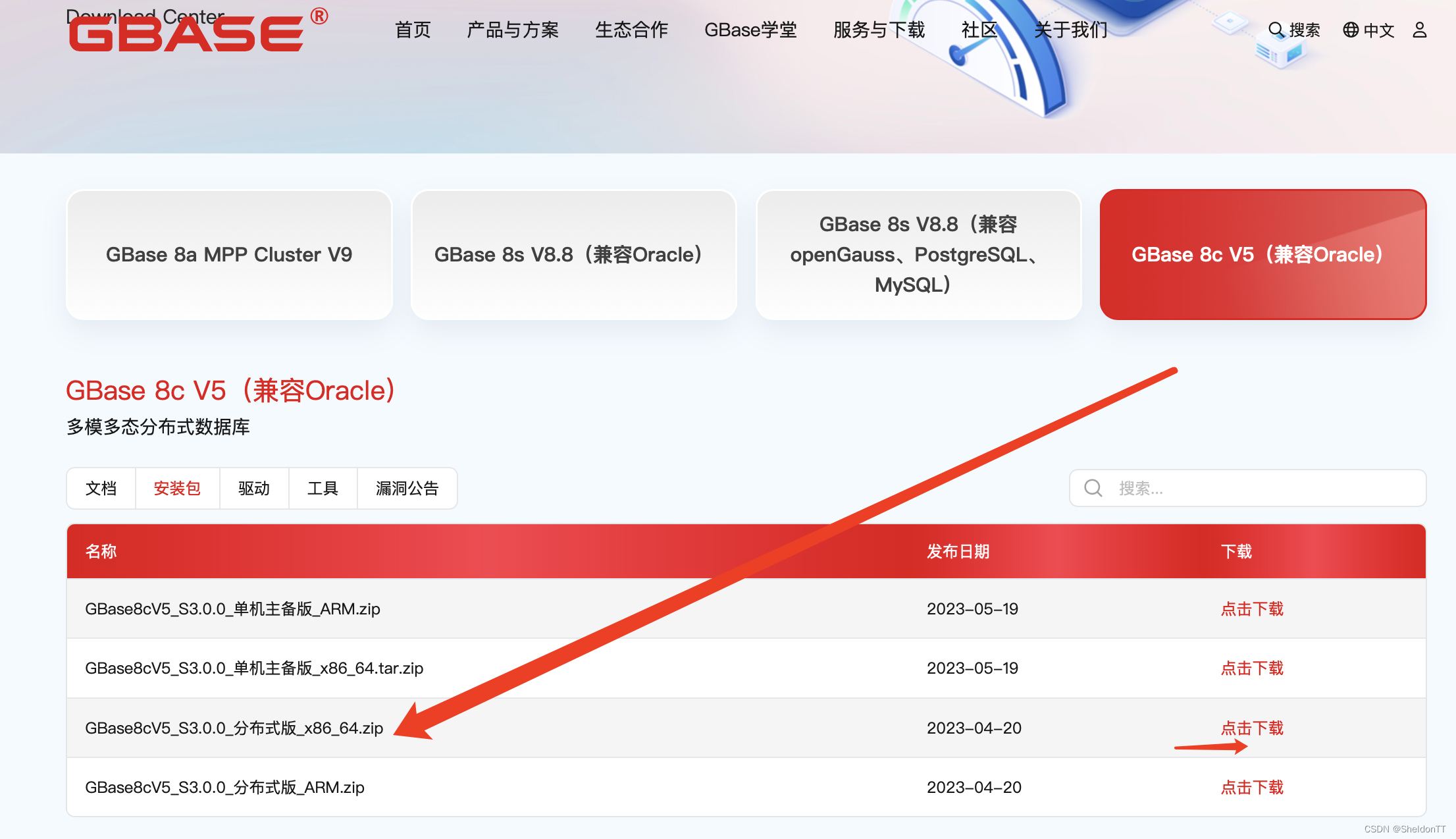Select the 安装包 tab
Screen dimensions: 1456x839
177,488
